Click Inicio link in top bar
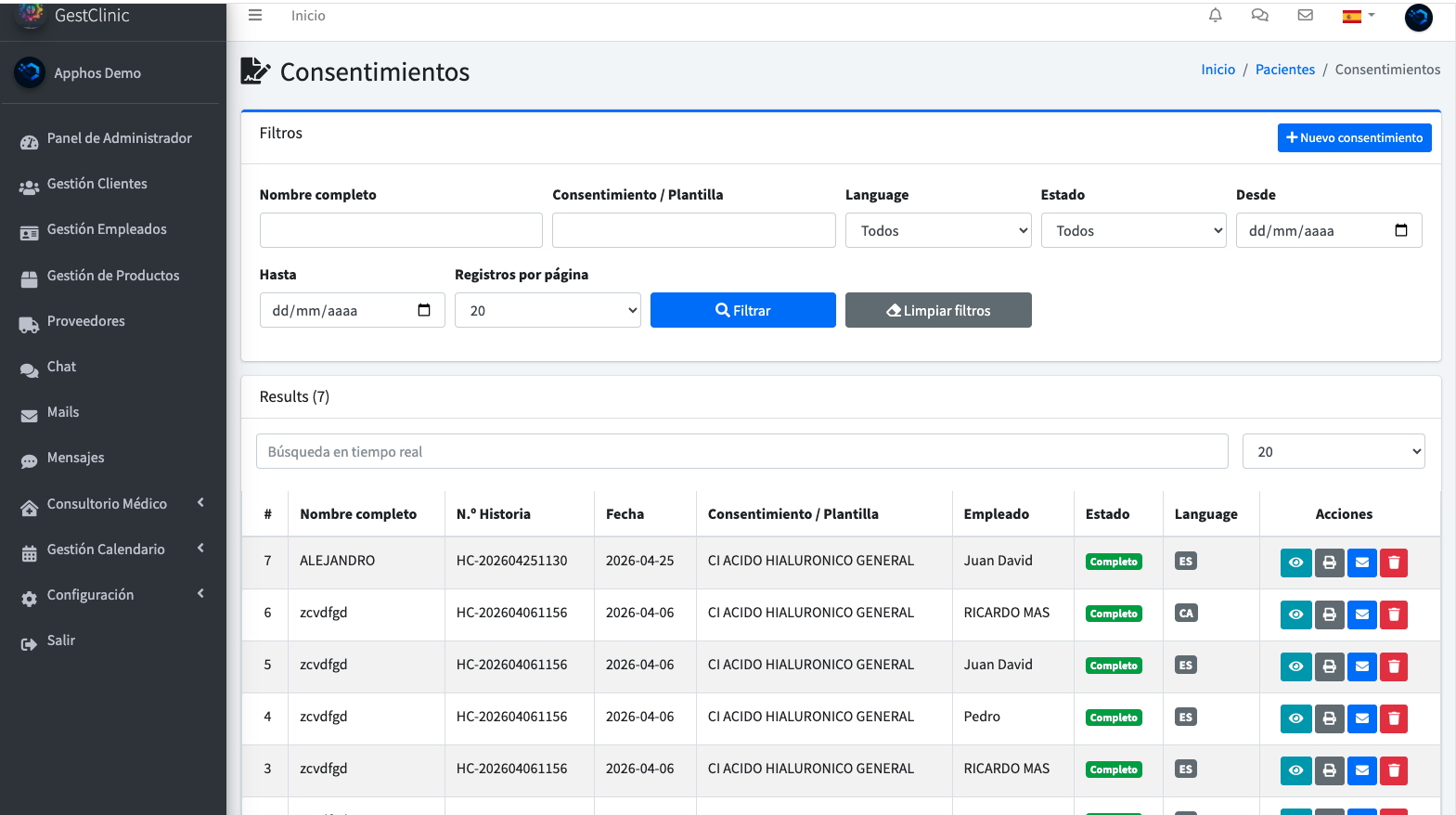 (308, 16)
